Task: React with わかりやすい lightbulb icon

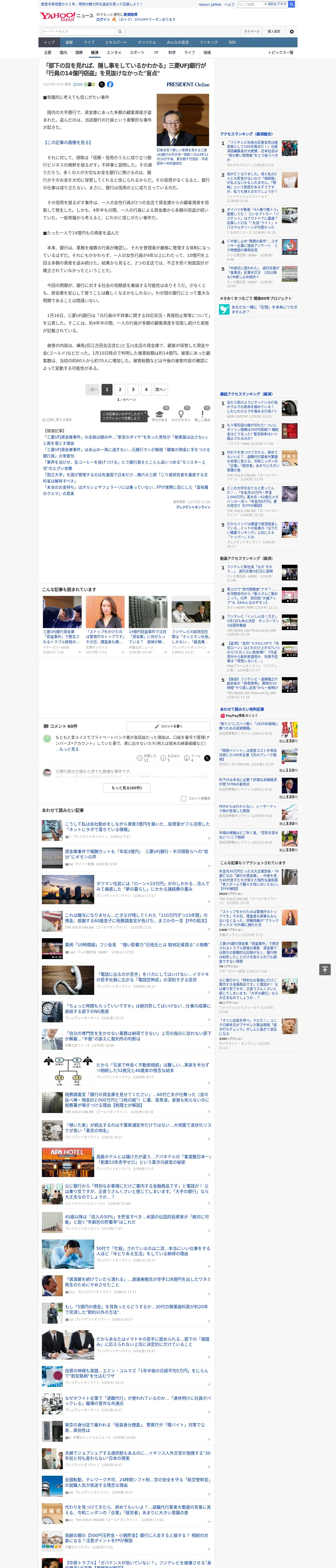Action: click(181, 413)
